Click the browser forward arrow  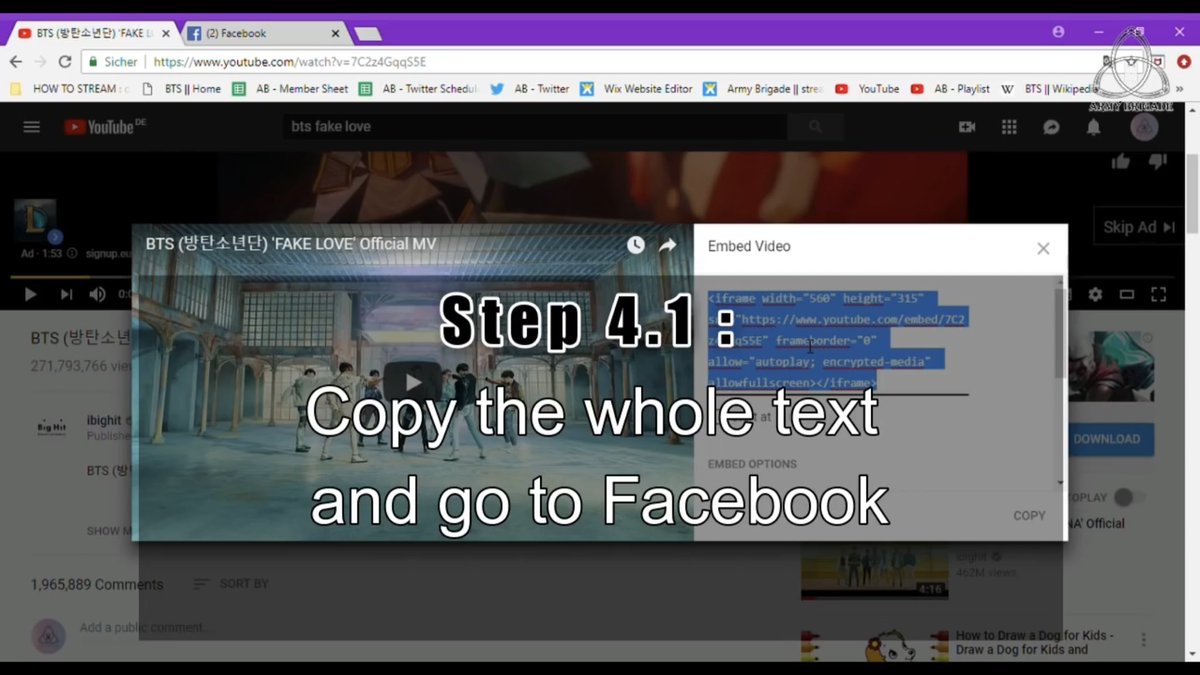[x=41, y=62]
